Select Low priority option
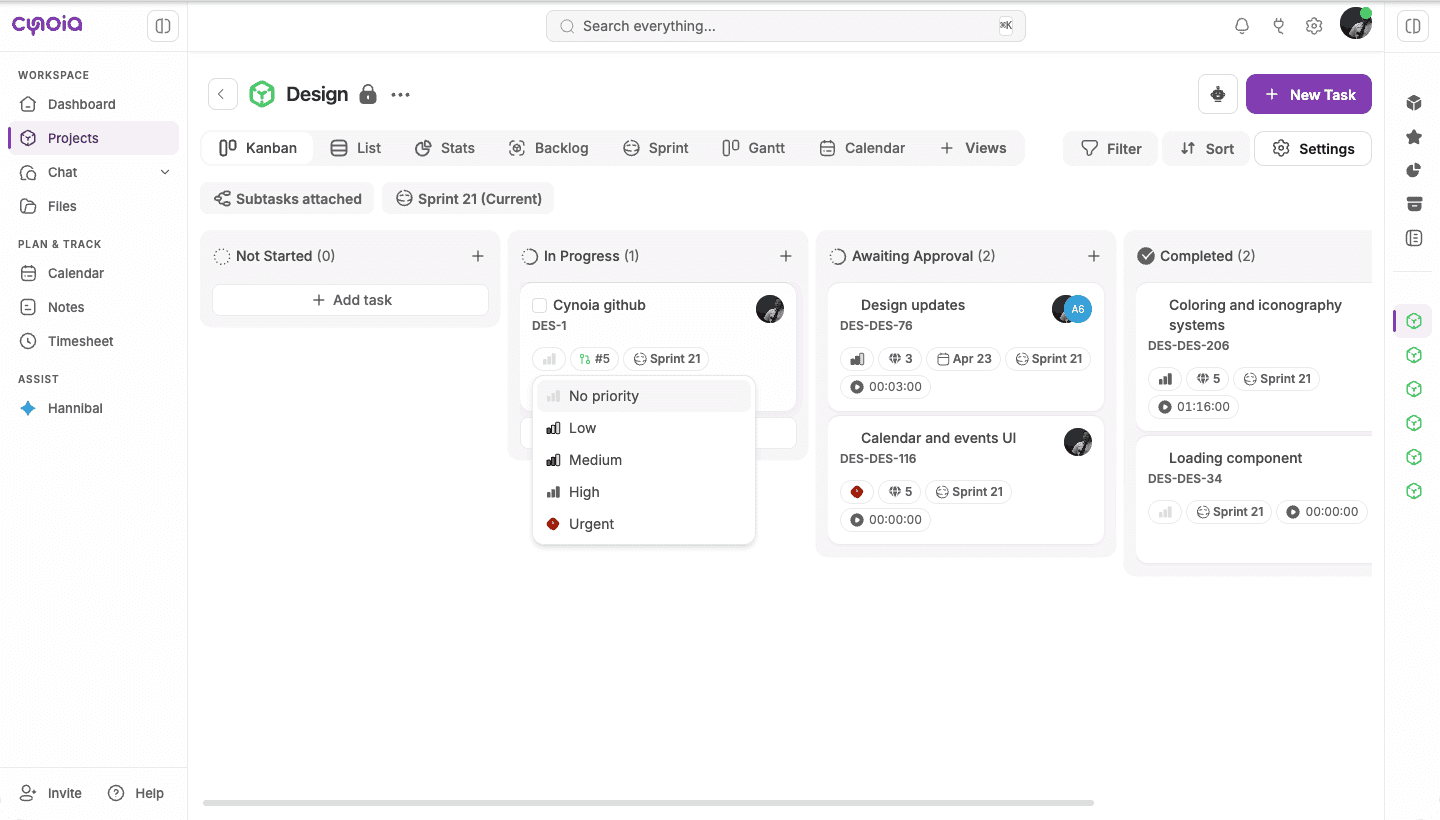Viewport: 1440px width, 820px height. pyautogui.click(x=644, y=428)
